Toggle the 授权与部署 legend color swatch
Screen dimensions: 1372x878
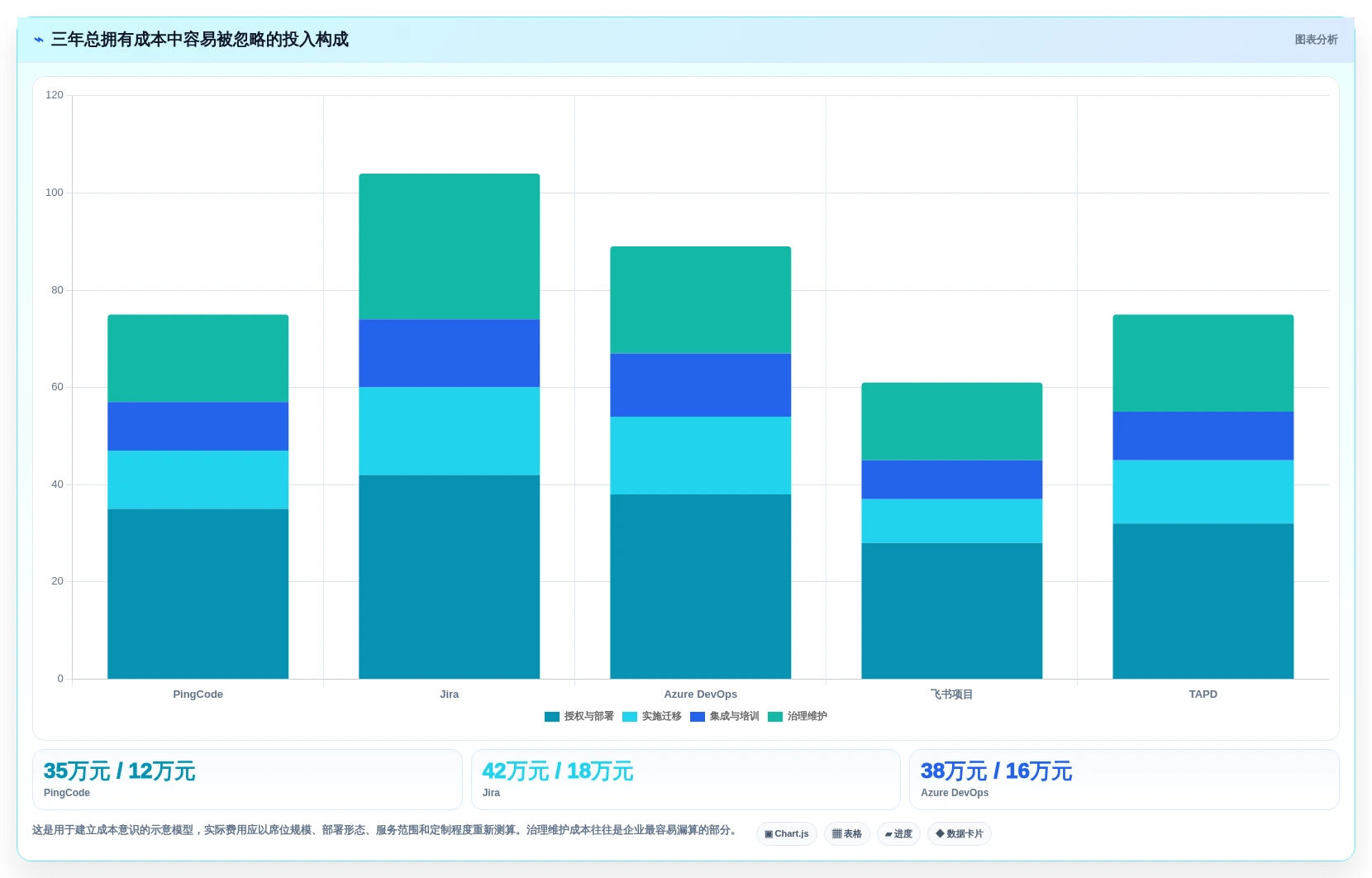coord(552,717)
